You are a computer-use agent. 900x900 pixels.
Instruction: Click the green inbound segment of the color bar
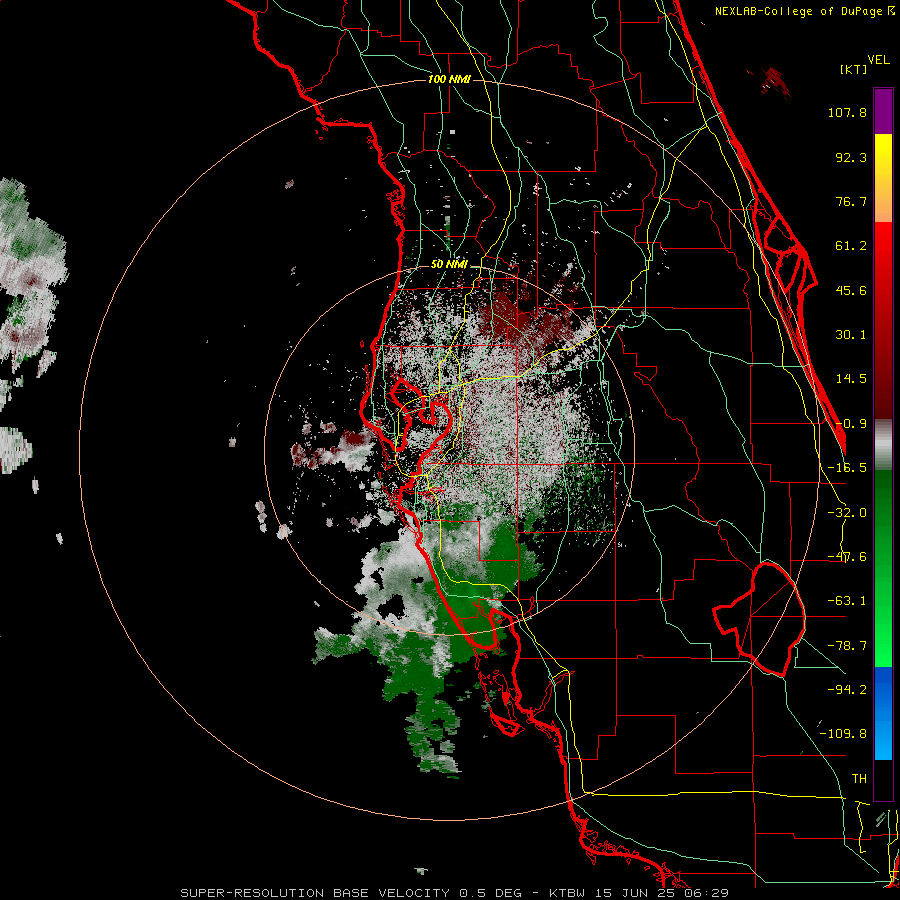883,568
